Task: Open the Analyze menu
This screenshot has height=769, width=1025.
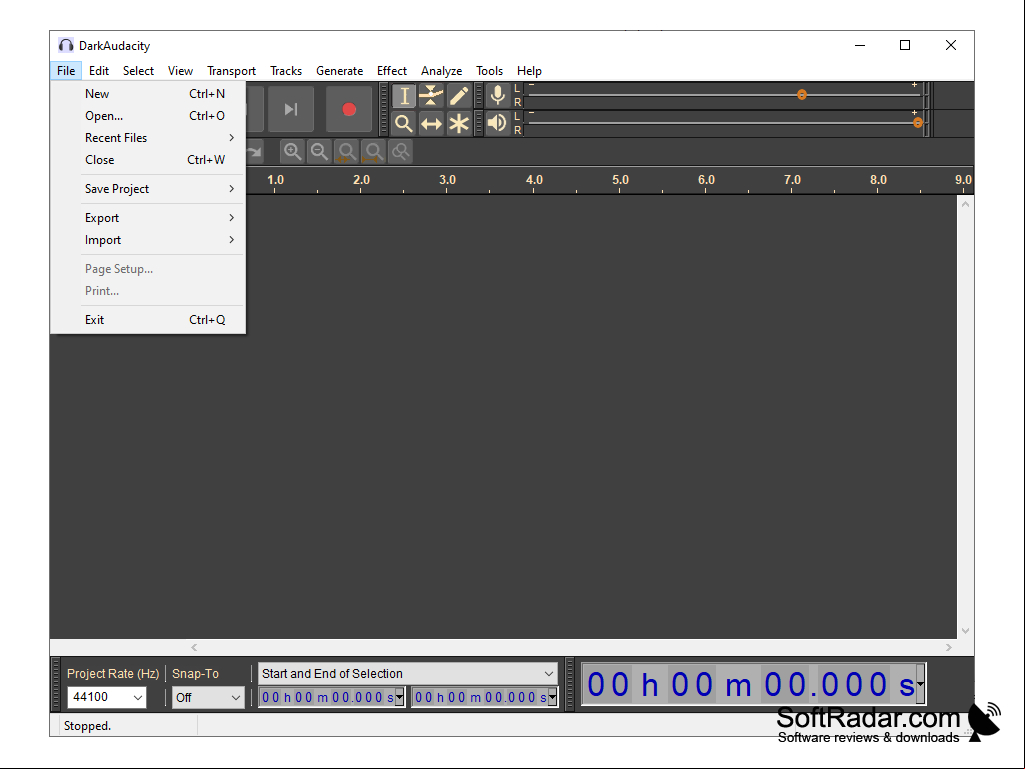Action: click(441, 71)
